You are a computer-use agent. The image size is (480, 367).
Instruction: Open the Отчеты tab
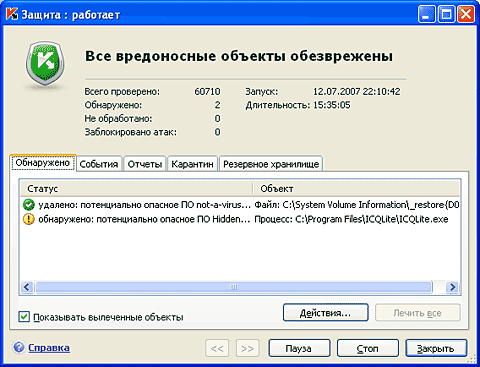pyautogui.click(x=145, y=164)
